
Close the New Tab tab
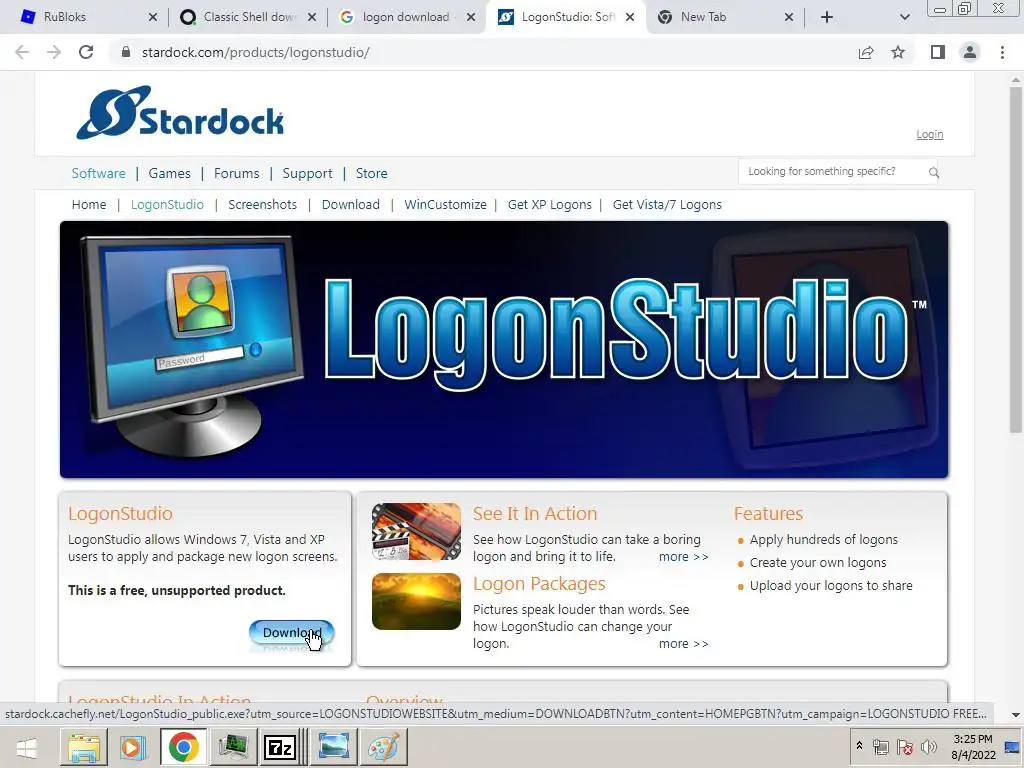789,18
